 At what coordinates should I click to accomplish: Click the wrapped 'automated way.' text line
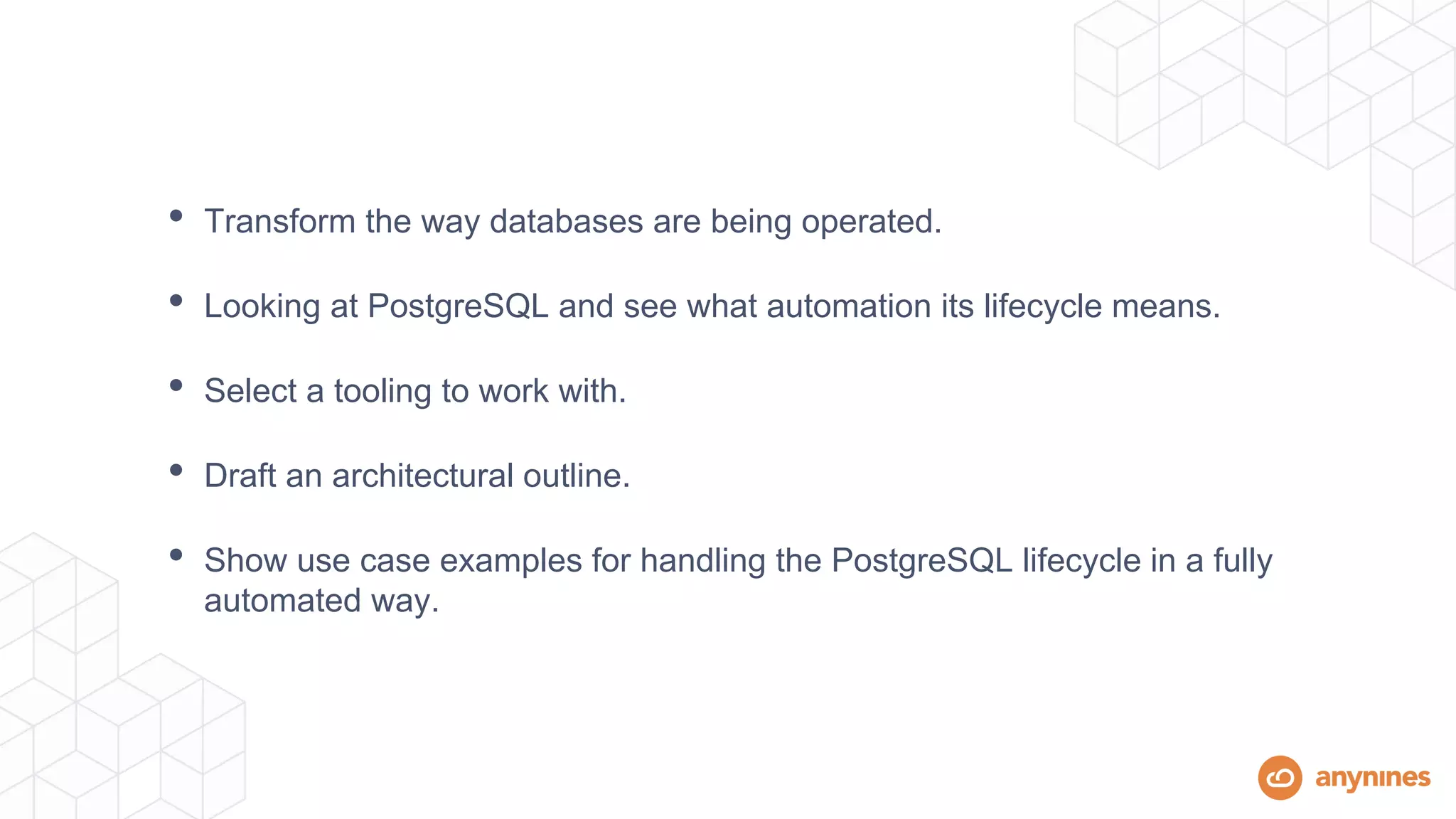coord(322,601)
